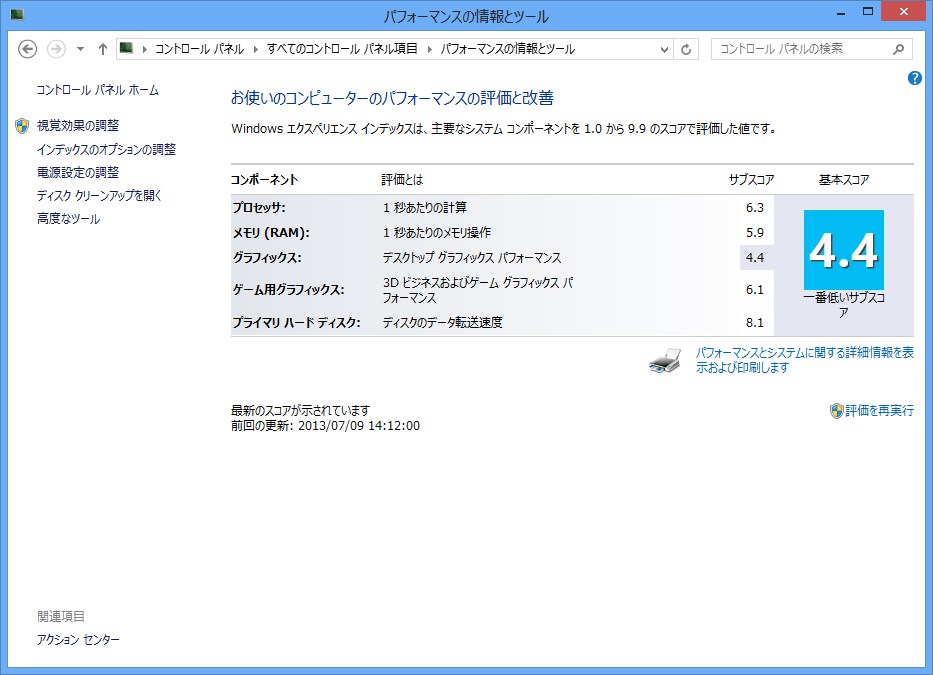Screen dimensions: 933x675
Task: Click the コンポーネント column header
Action: coord(265,180)
